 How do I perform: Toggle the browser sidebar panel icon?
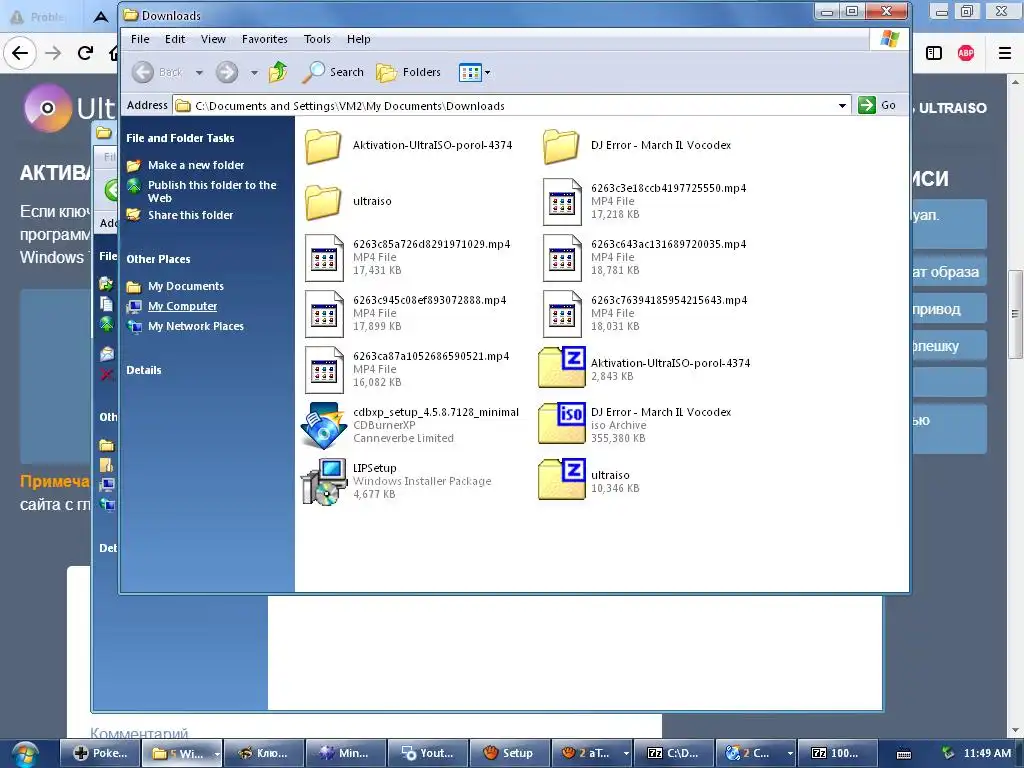point(934,53)
